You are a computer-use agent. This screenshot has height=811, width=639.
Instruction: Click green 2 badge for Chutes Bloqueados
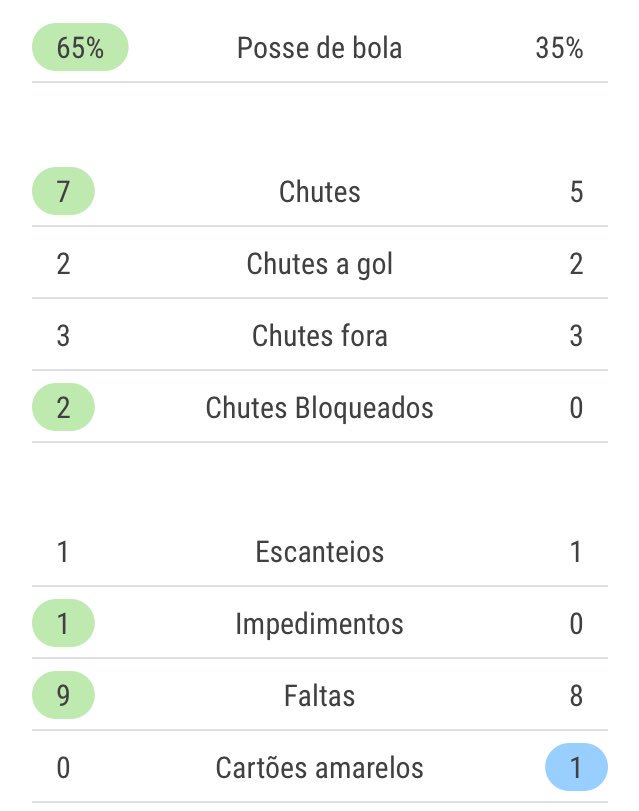63,408
